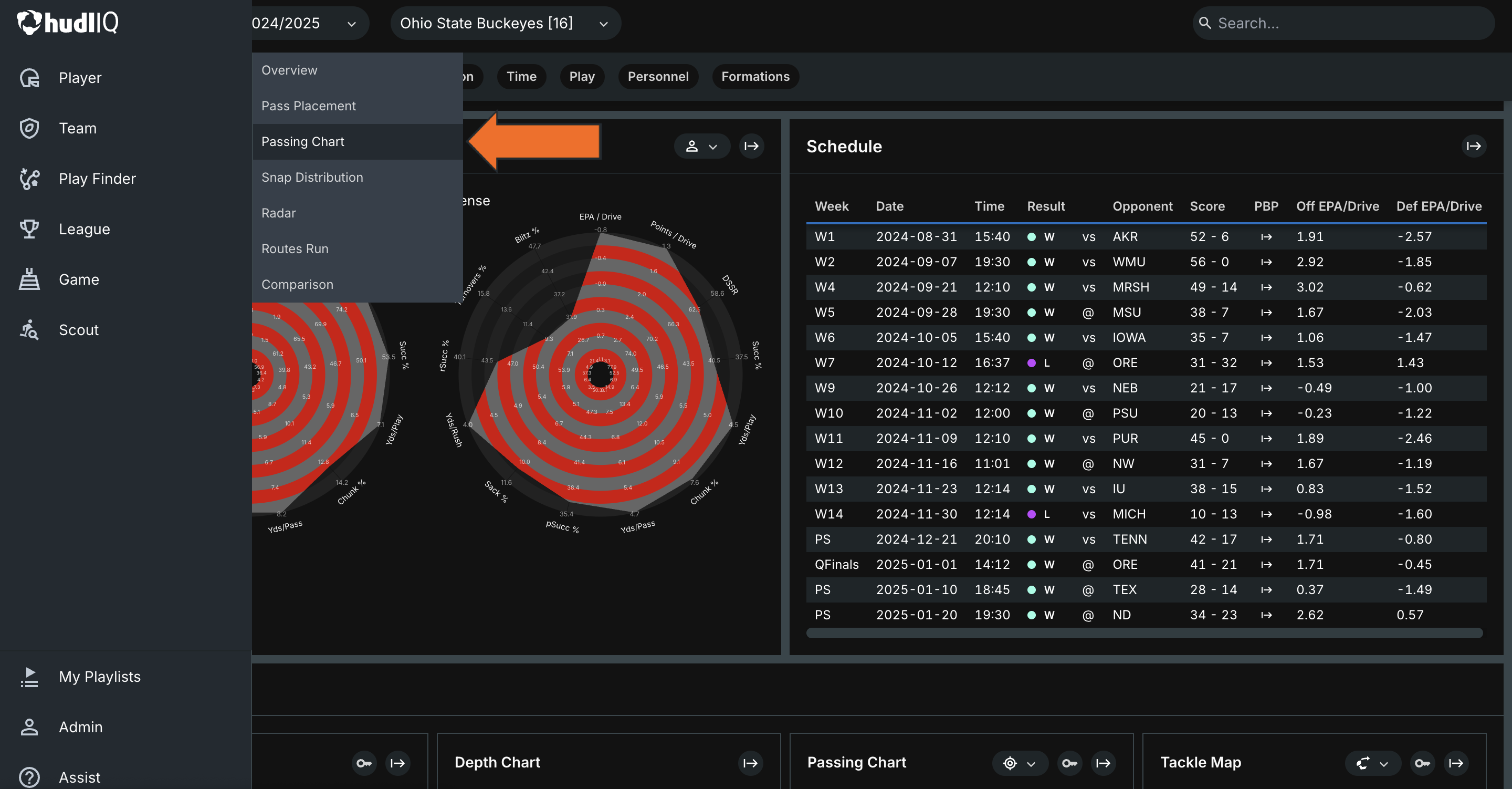Open the League trophy icon
Viewport: 1512px width, 789px height.
point(29,229)
